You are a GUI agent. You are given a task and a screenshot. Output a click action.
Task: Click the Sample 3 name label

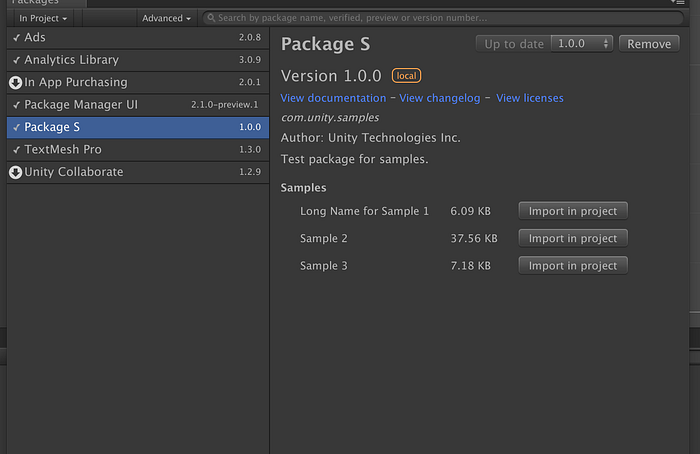tap(324, 266)
